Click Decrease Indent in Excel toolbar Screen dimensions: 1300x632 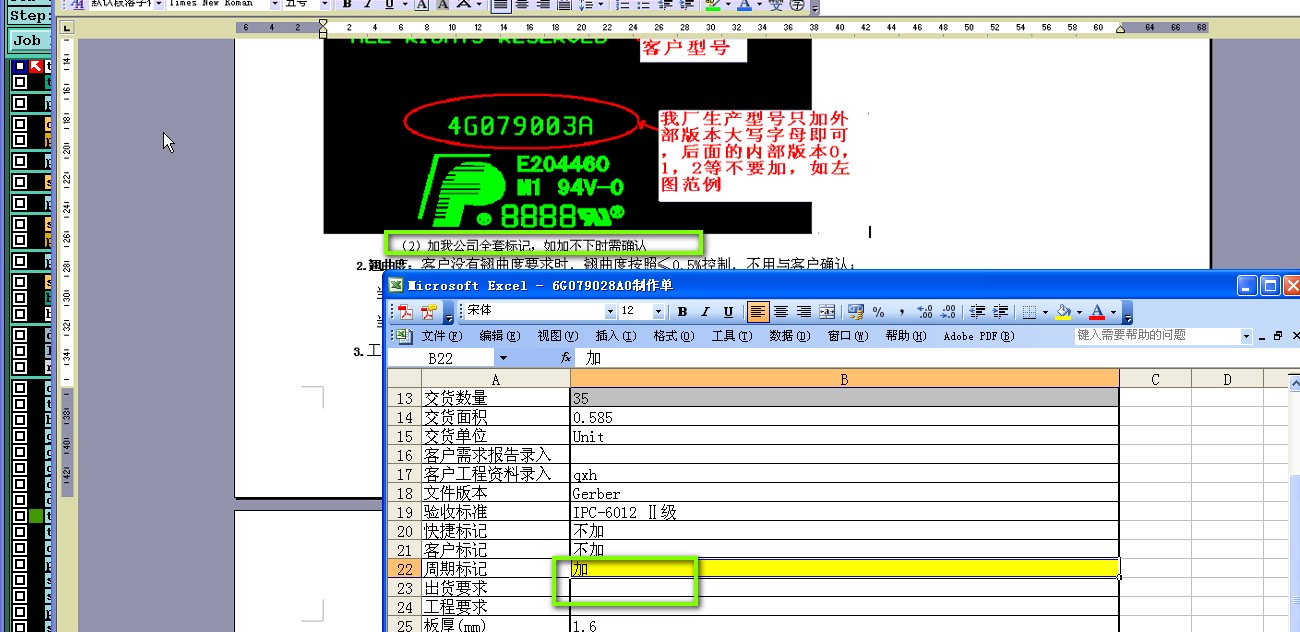[x=978, y=312]
